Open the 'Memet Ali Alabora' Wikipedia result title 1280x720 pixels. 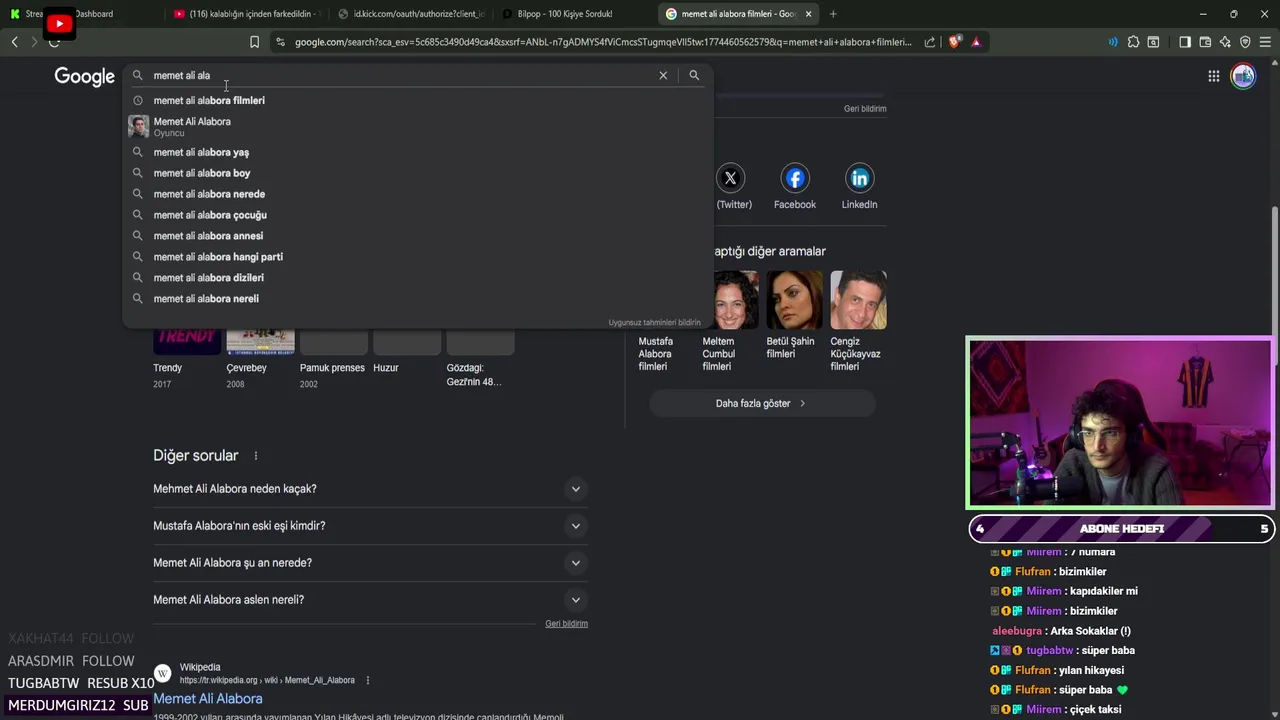point(208,699)
